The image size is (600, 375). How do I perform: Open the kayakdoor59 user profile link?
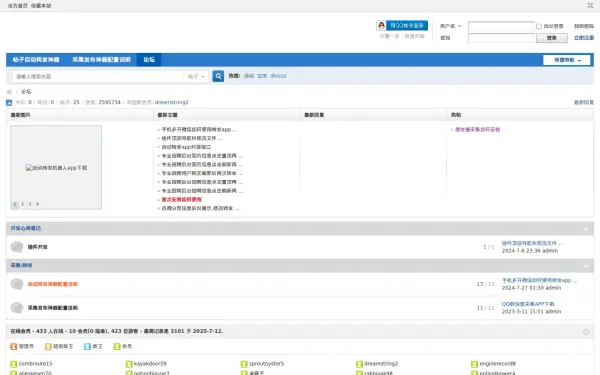[150, 364]
